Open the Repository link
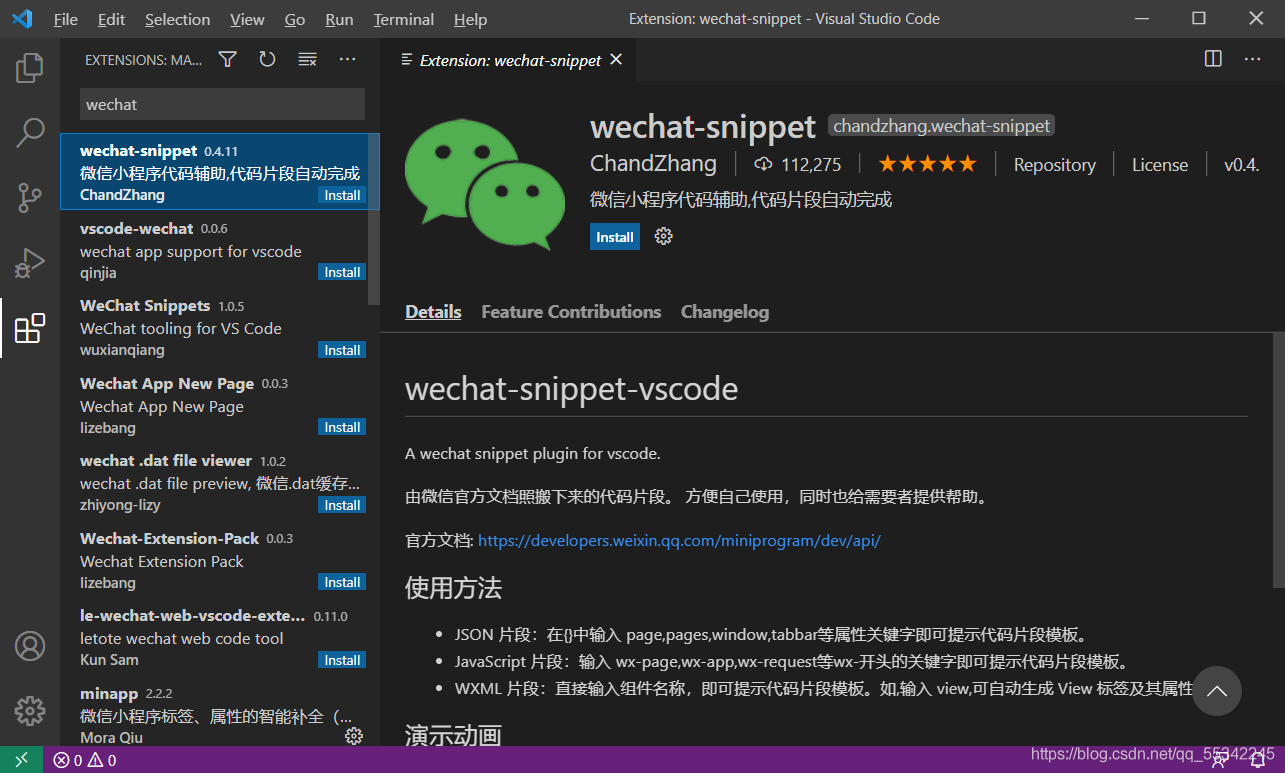This screenshot has height=773, width=1285. pos(1054,165)
